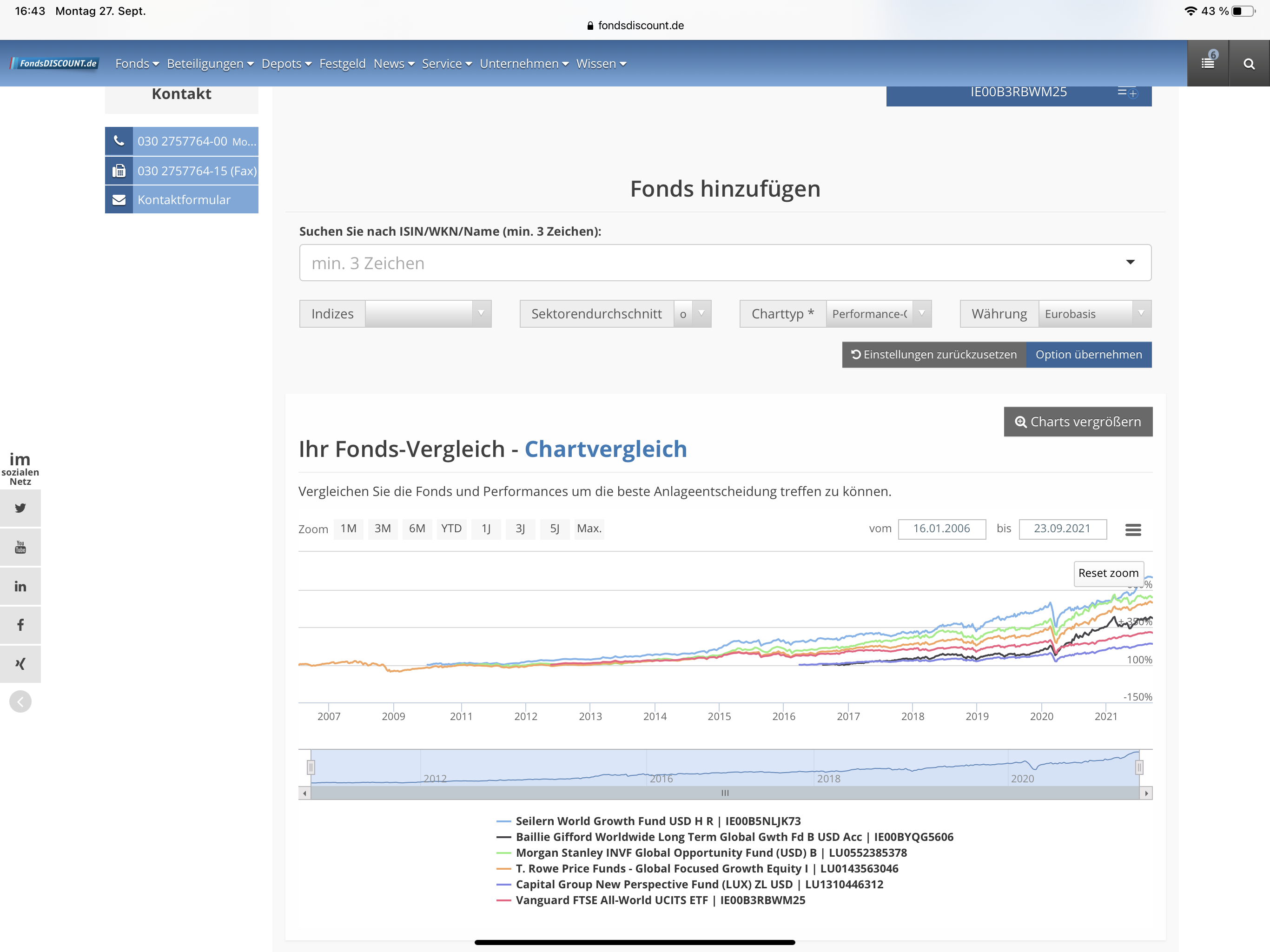This screenshot has height=952, width=1270.
Task: Click the search magnifier in header
Action: pos(1249,64)
